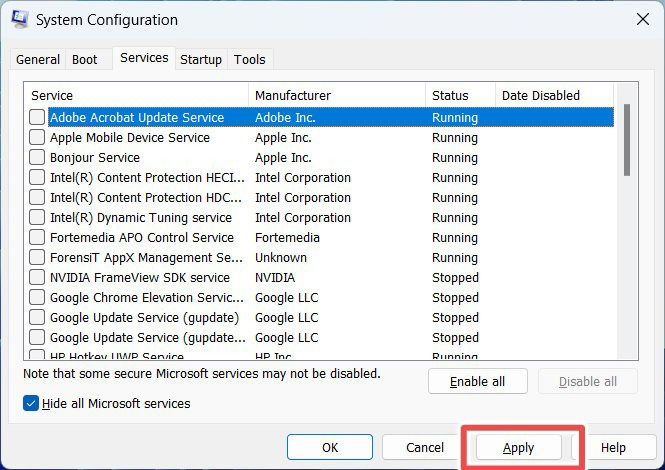The image size is (665, 470).
Task: Click the Fortemedia manufacturer cell
Action: [x=287, y=238]
